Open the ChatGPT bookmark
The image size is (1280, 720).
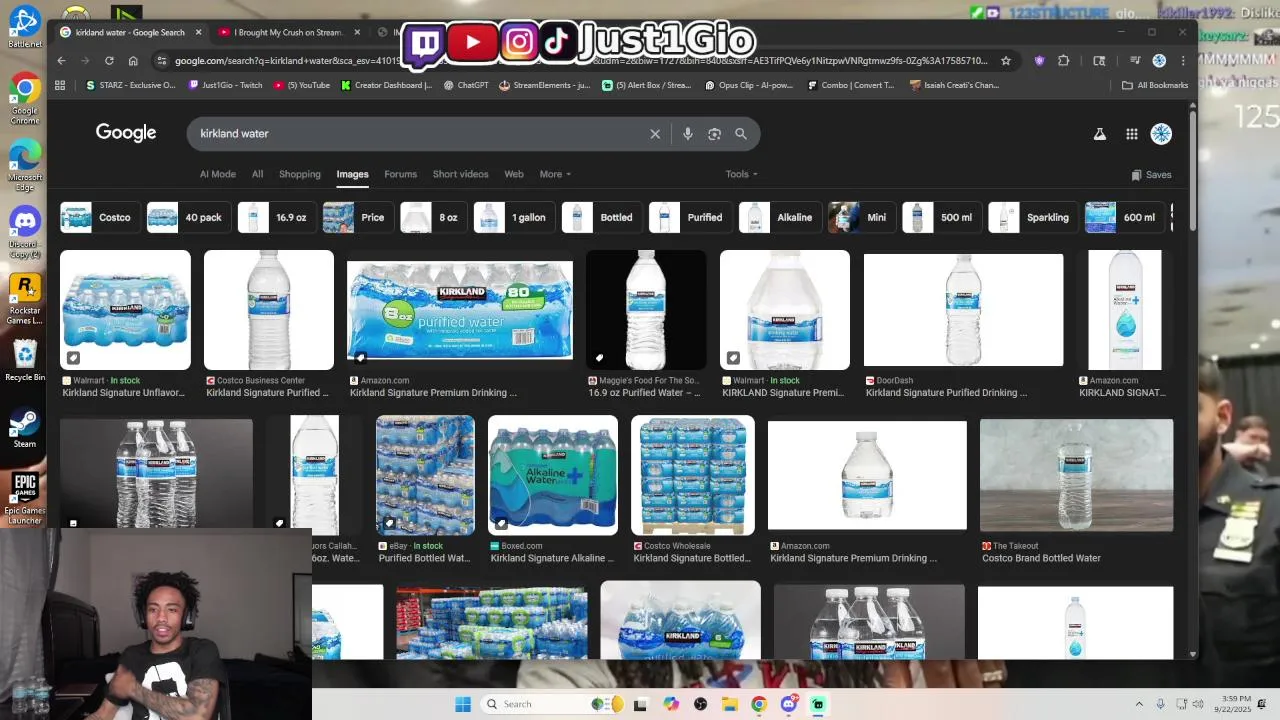tap(465, 85)
